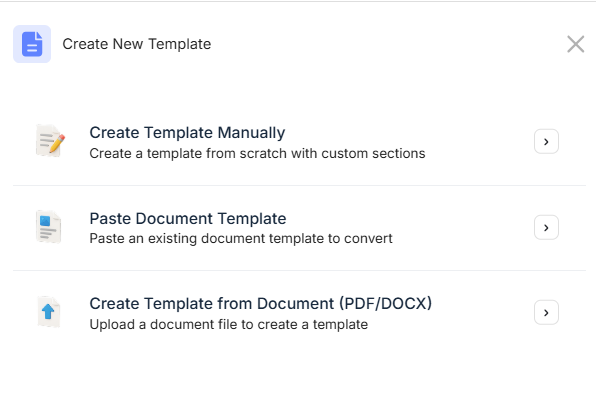
Task: Choose the Paste Document Template heading
Action: [x=188, y=219]
